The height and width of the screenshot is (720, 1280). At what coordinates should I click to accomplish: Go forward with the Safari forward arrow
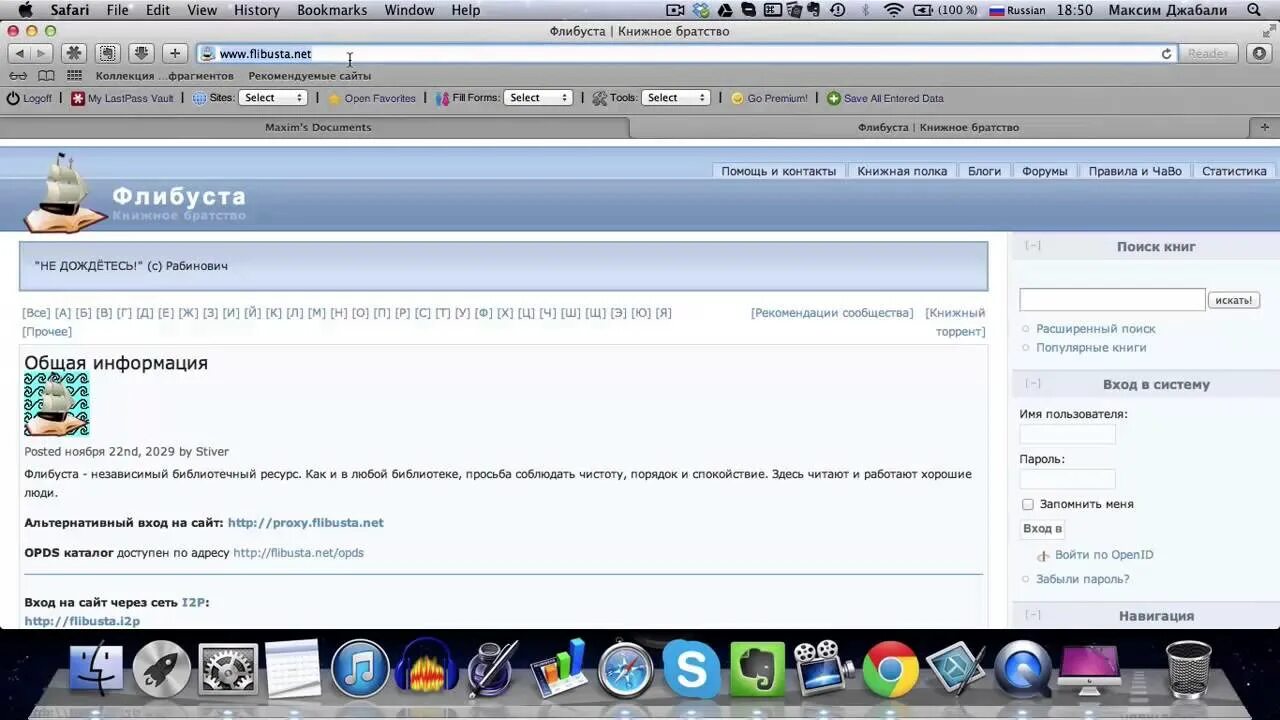42,53
